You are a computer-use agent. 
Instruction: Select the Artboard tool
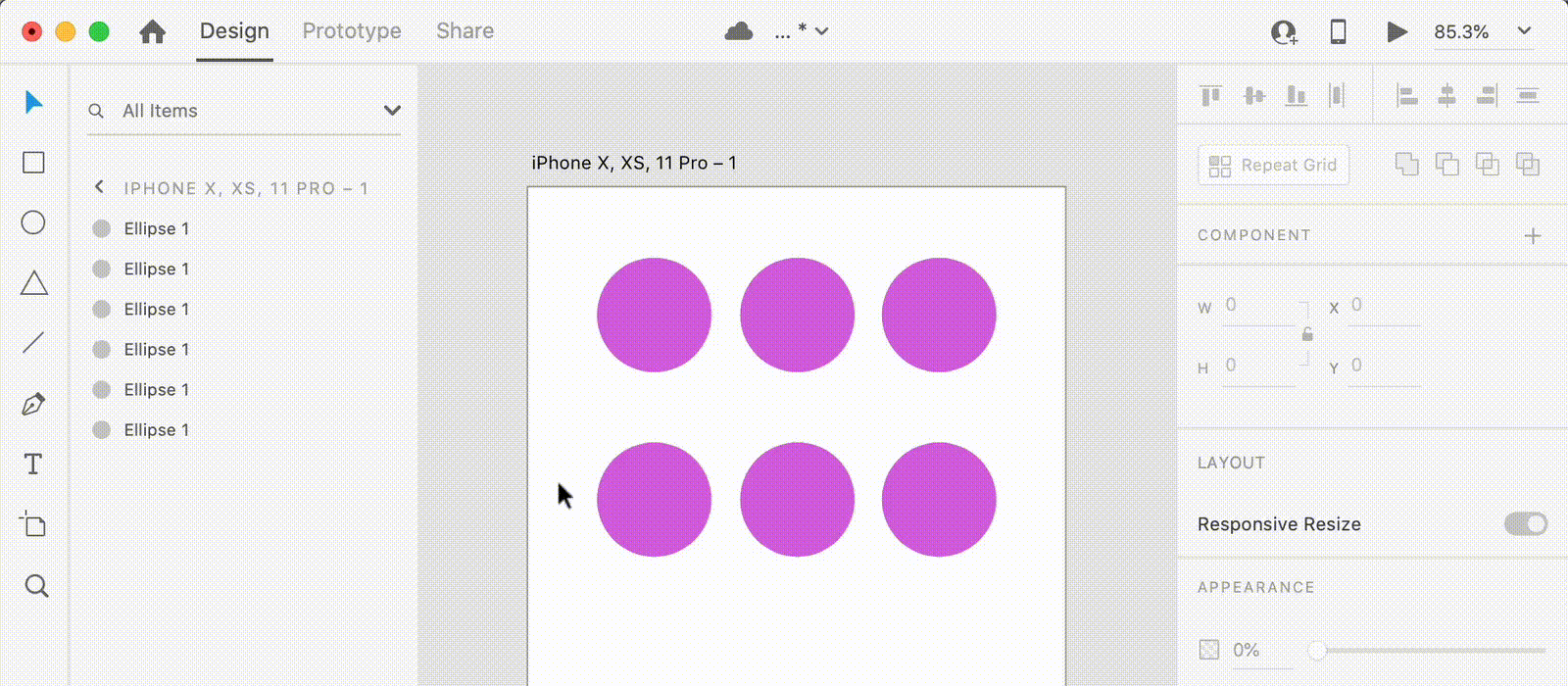tap(33, 525)
